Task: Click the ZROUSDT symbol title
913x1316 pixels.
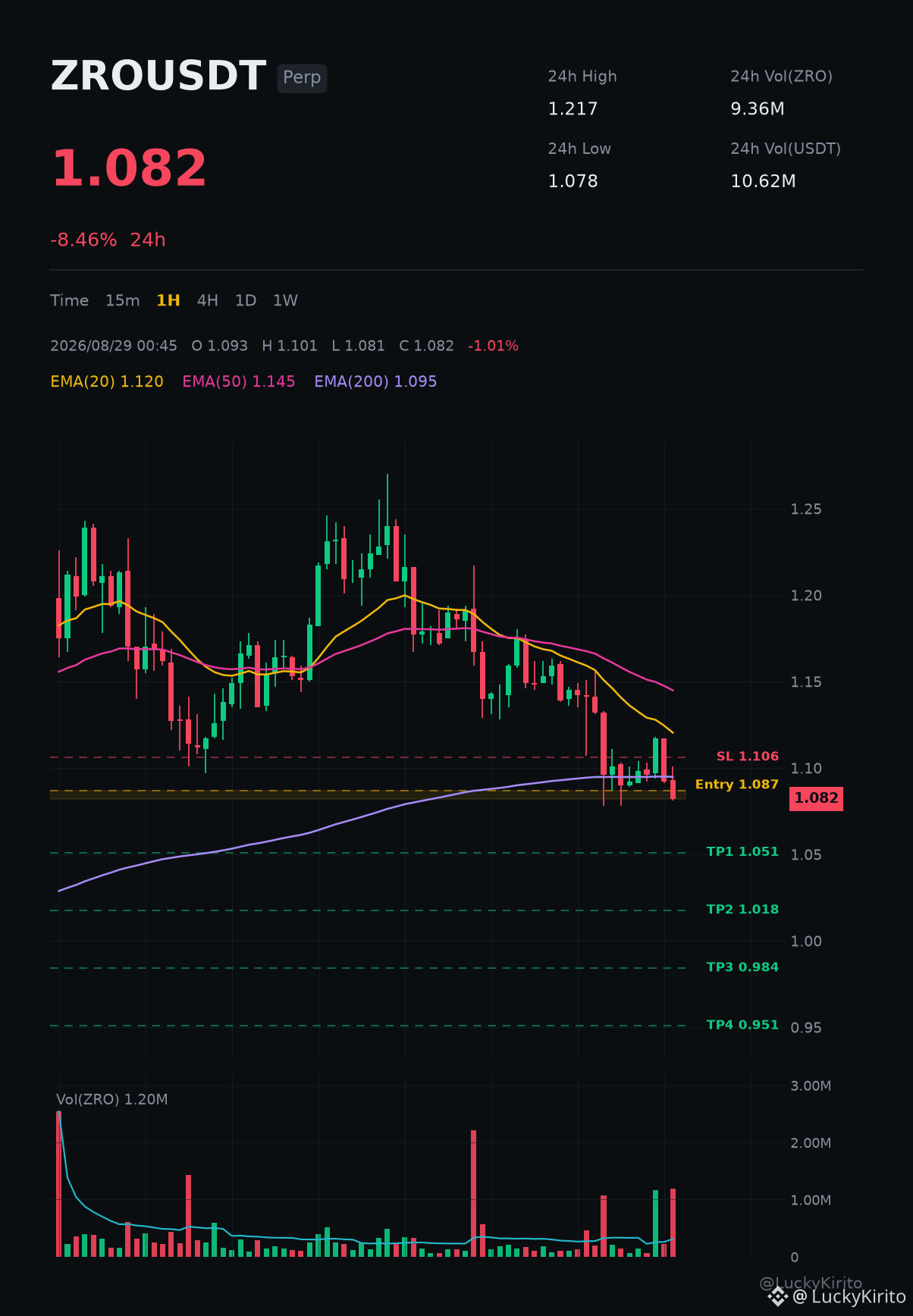Action: pos(158,77)
